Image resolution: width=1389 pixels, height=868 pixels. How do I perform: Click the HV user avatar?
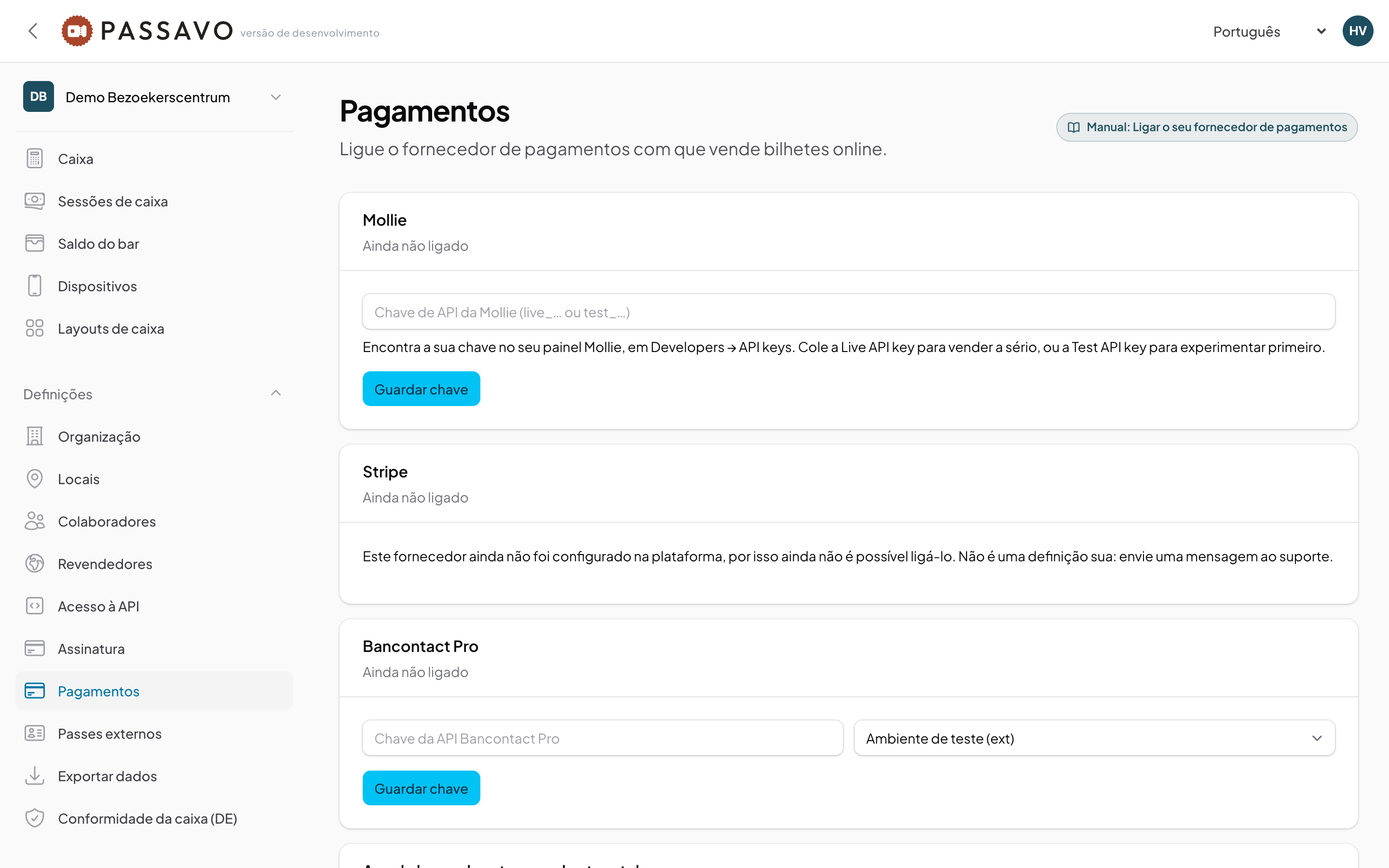tap(1358, 31)
